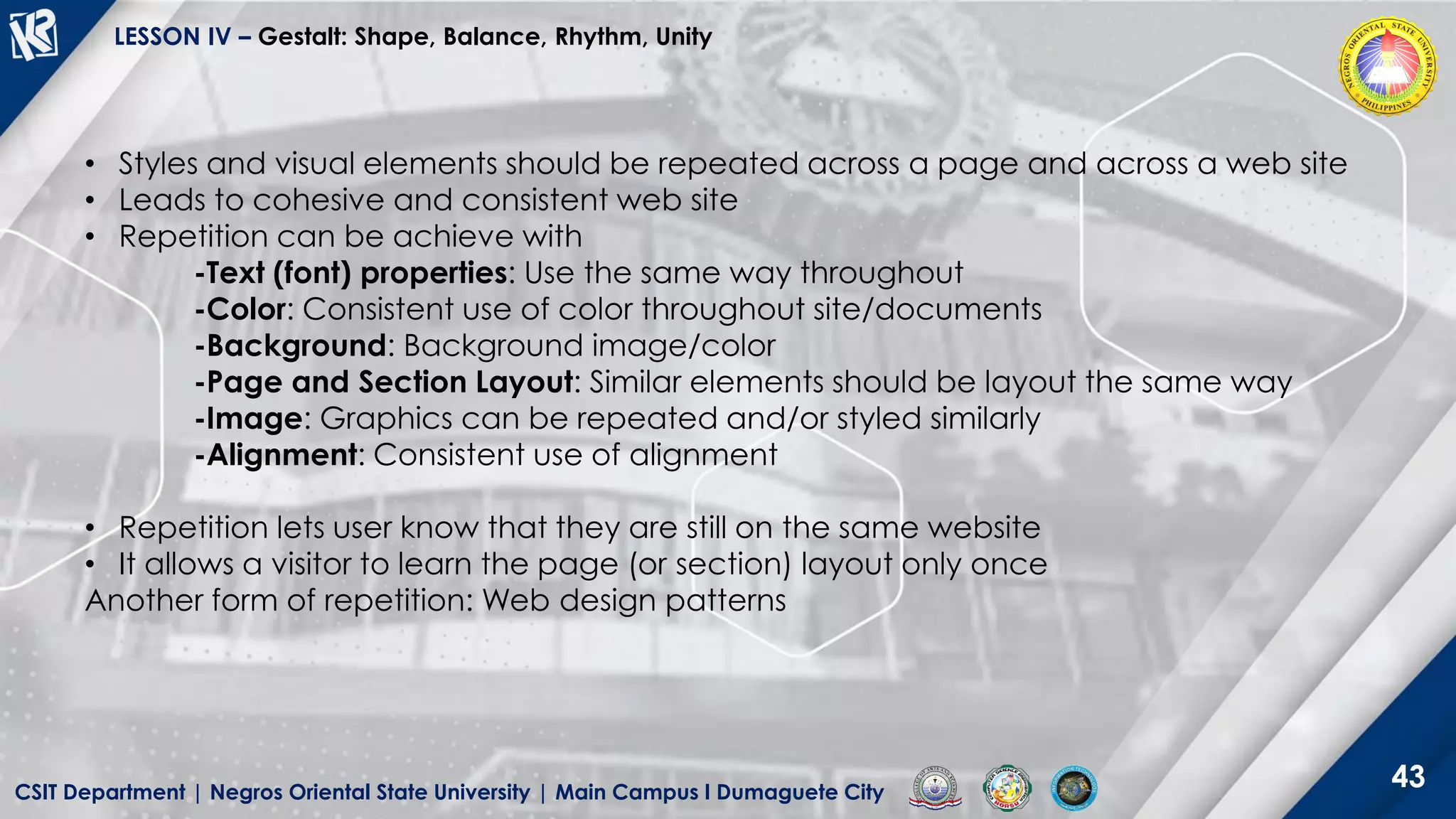Click the 'Repetition lets user know' bullet
The height and width of the screenshot is (819, 1456).
(579, 528)
